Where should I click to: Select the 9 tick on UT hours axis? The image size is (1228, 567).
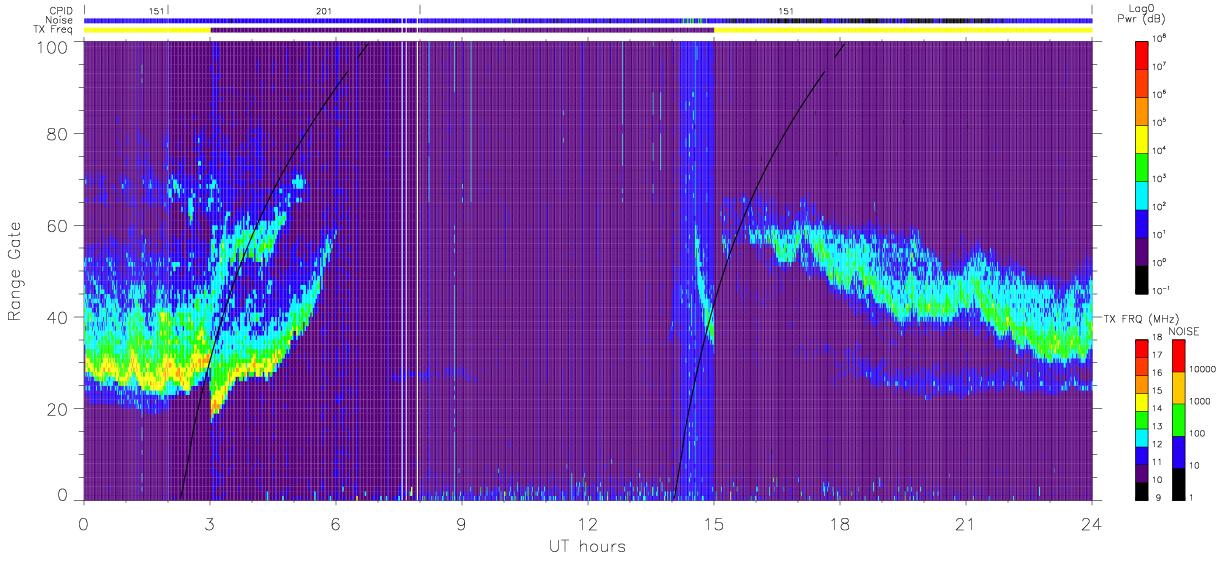461,524
